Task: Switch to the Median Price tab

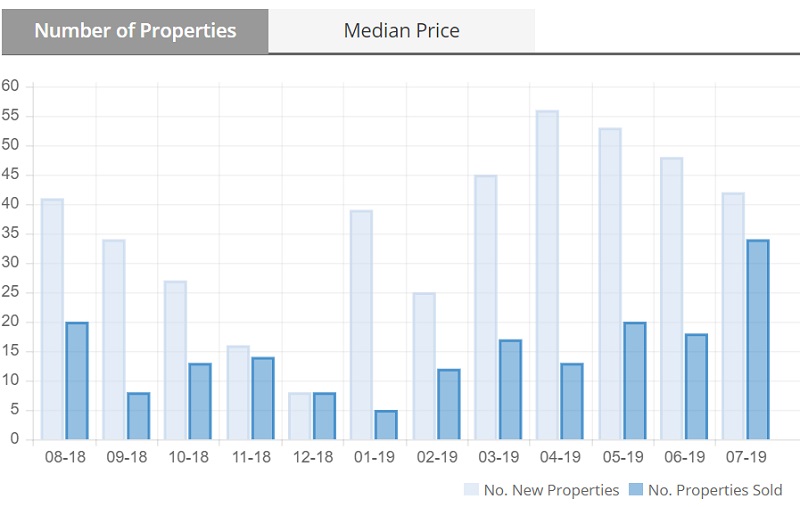Action: click(x=401, y=30)
